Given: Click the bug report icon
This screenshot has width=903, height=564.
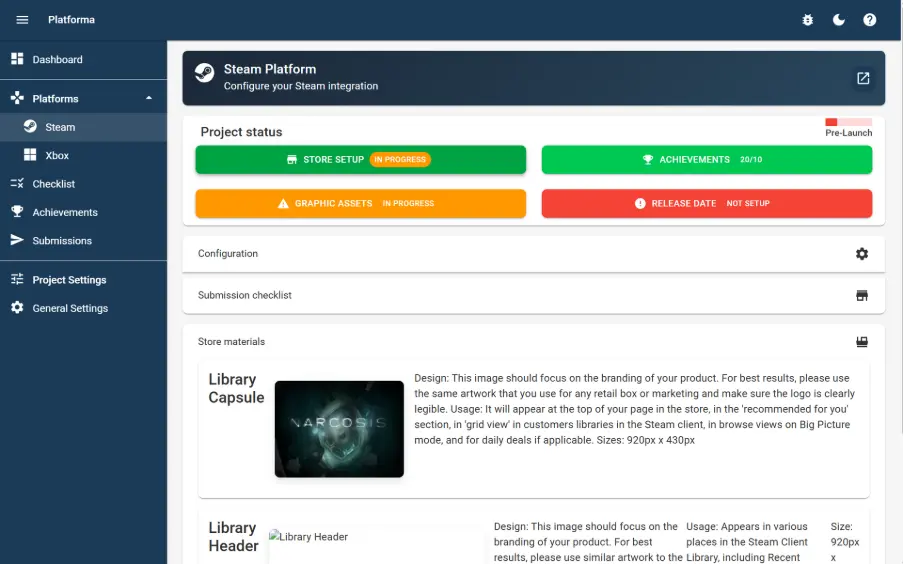Looking at the screenshot, I should point(808,20).
